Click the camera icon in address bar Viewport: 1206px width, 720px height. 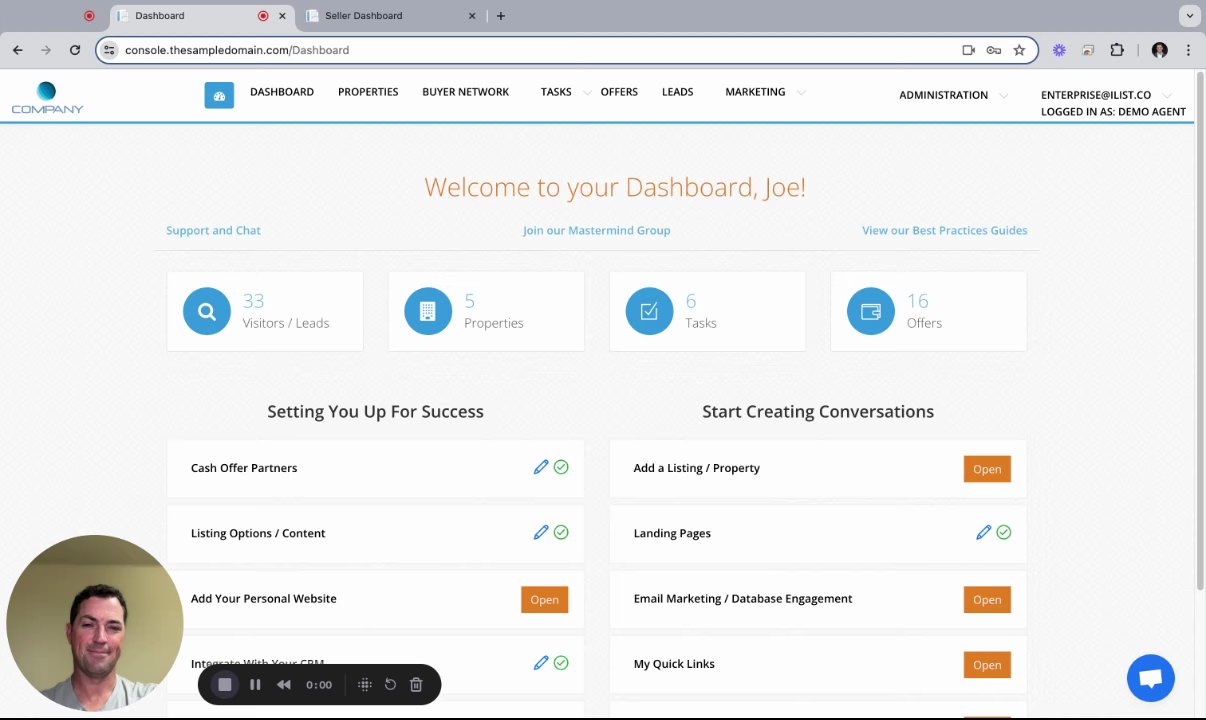(968, 50)
